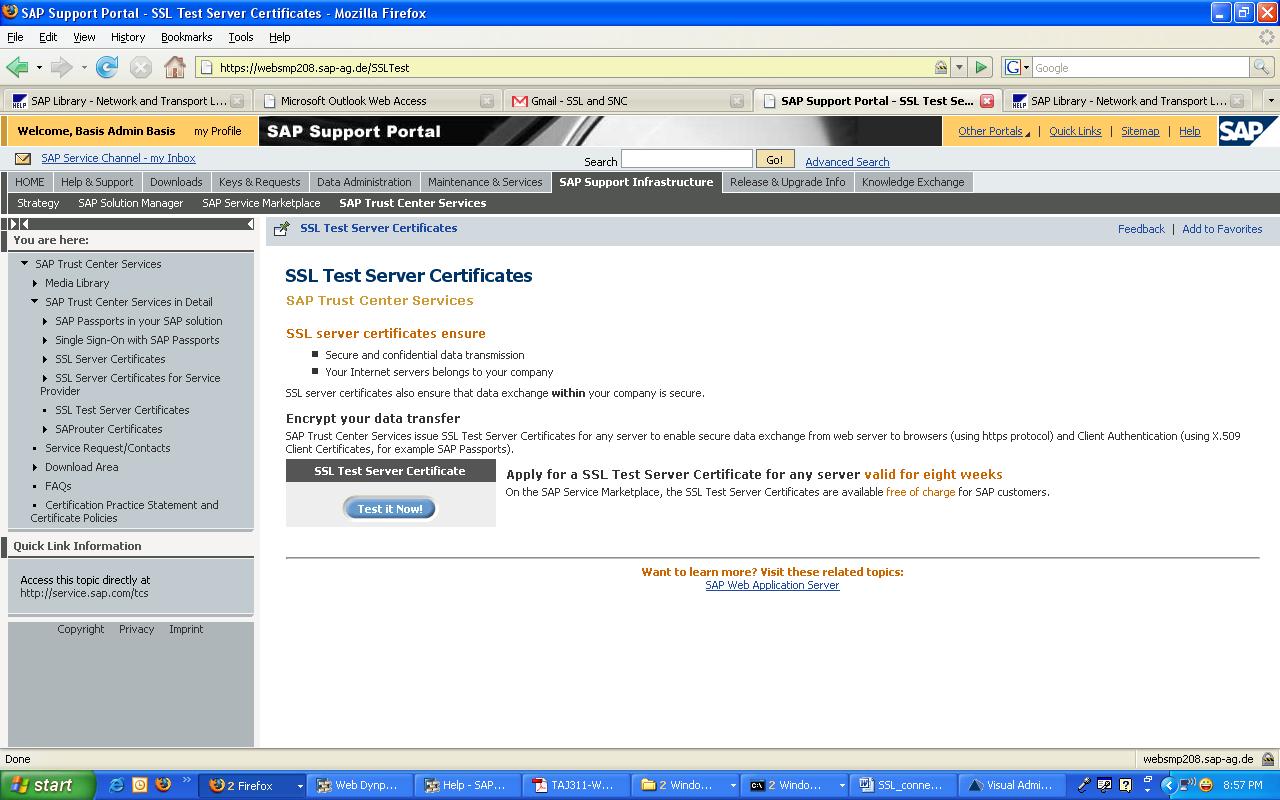Screen dimensions: 1280x800
Task: Click the Test it Now! button
Action: 390,508
